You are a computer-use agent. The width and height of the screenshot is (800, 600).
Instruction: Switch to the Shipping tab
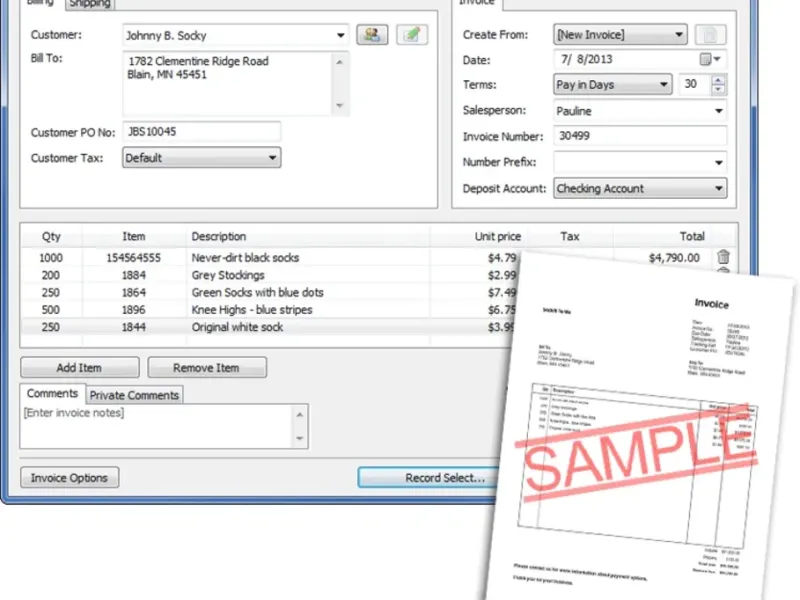[x=90, y=4]
